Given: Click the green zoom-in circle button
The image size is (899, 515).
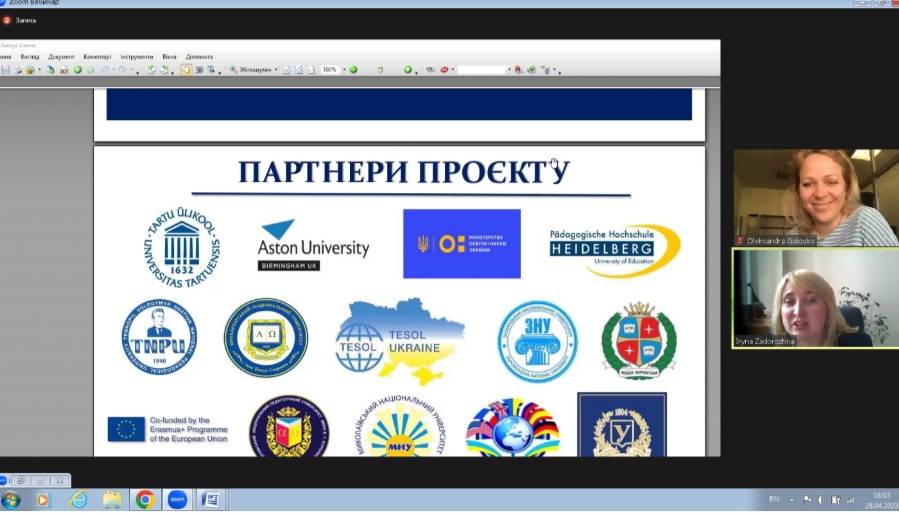Looking at the screenshot, I should 353,70.
